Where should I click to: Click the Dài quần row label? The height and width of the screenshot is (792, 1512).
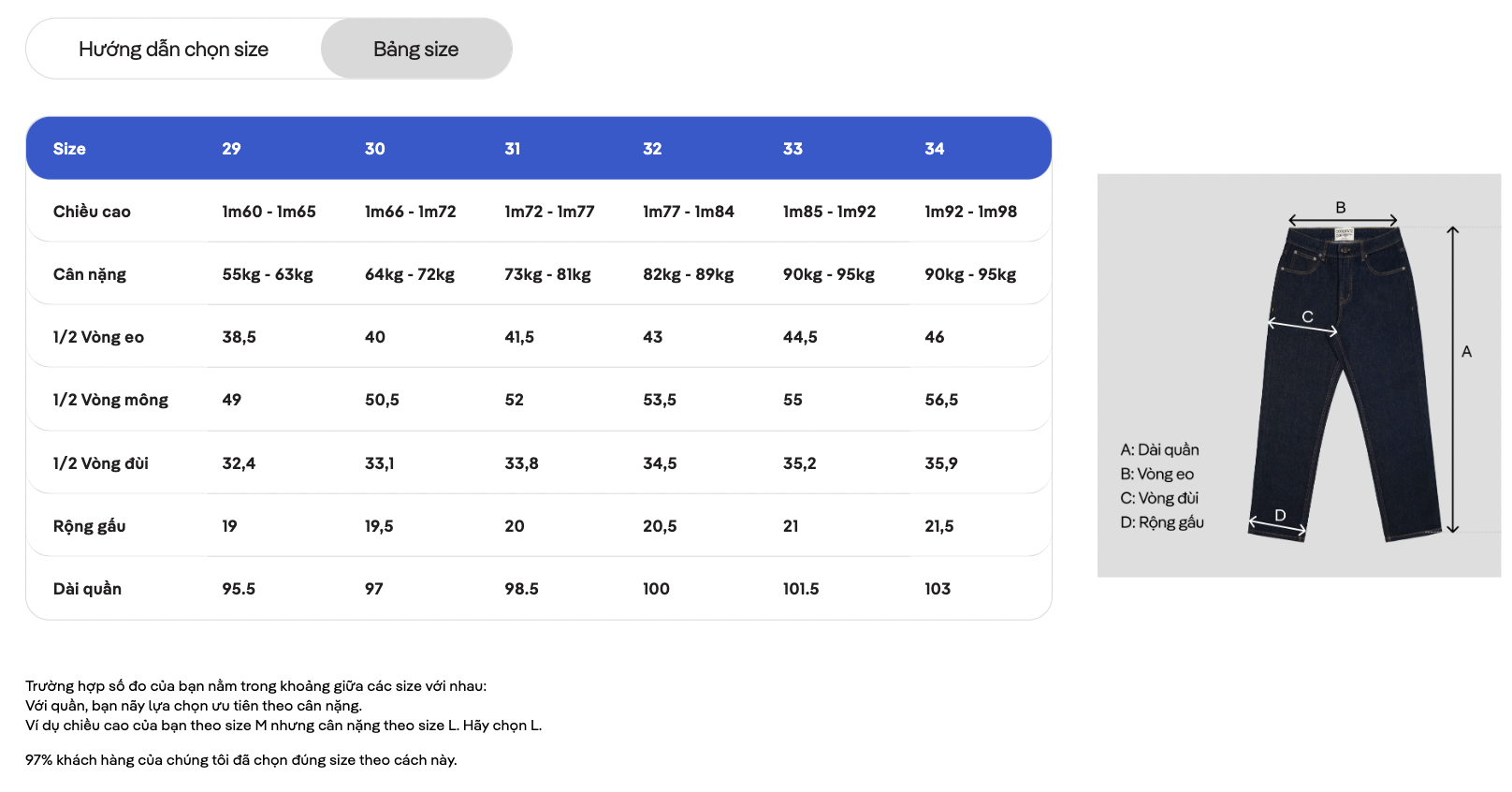pyautogui.click(x=87, y=589)
